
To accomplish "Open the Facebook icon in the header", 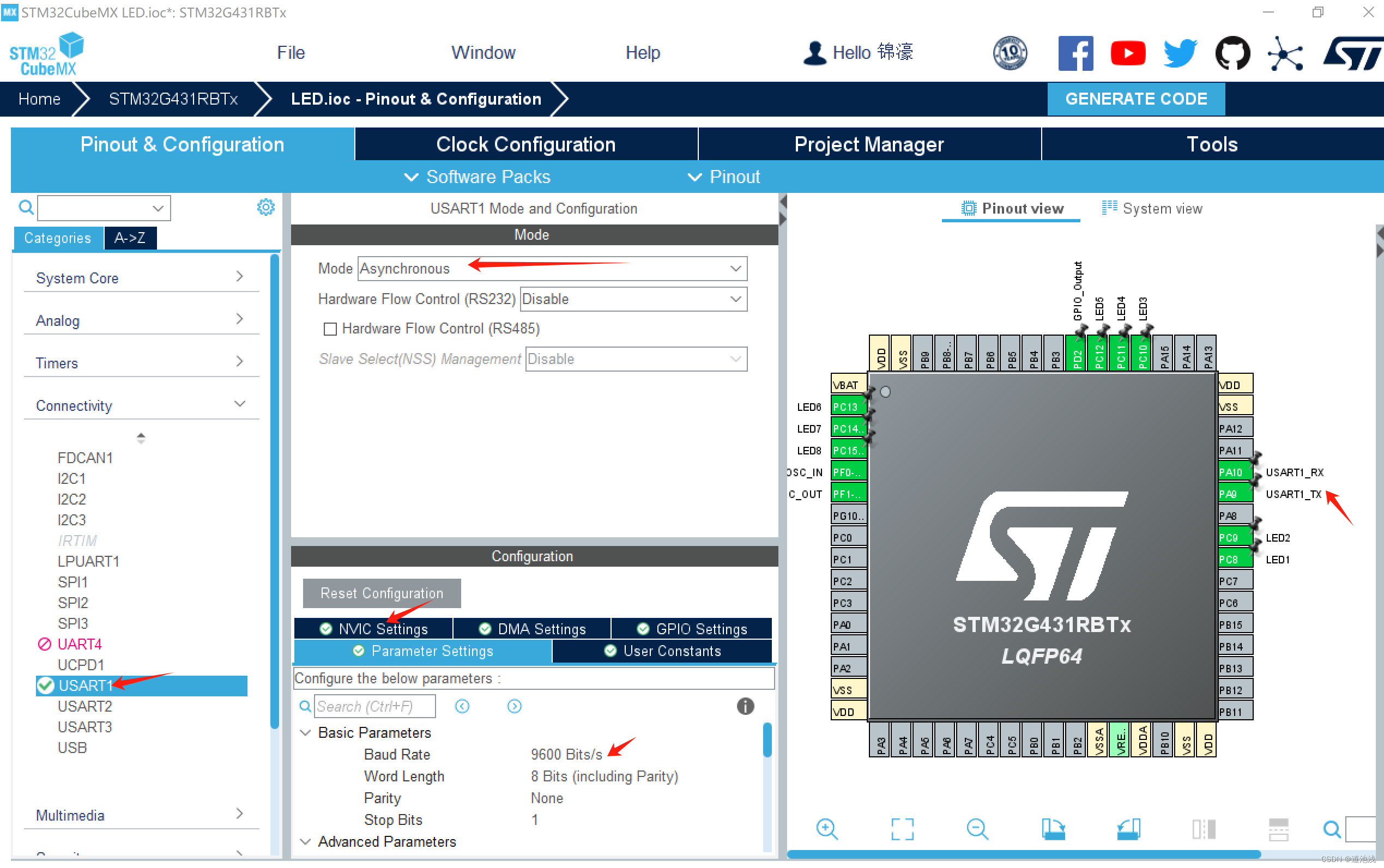I will [x=1075, y=53].
